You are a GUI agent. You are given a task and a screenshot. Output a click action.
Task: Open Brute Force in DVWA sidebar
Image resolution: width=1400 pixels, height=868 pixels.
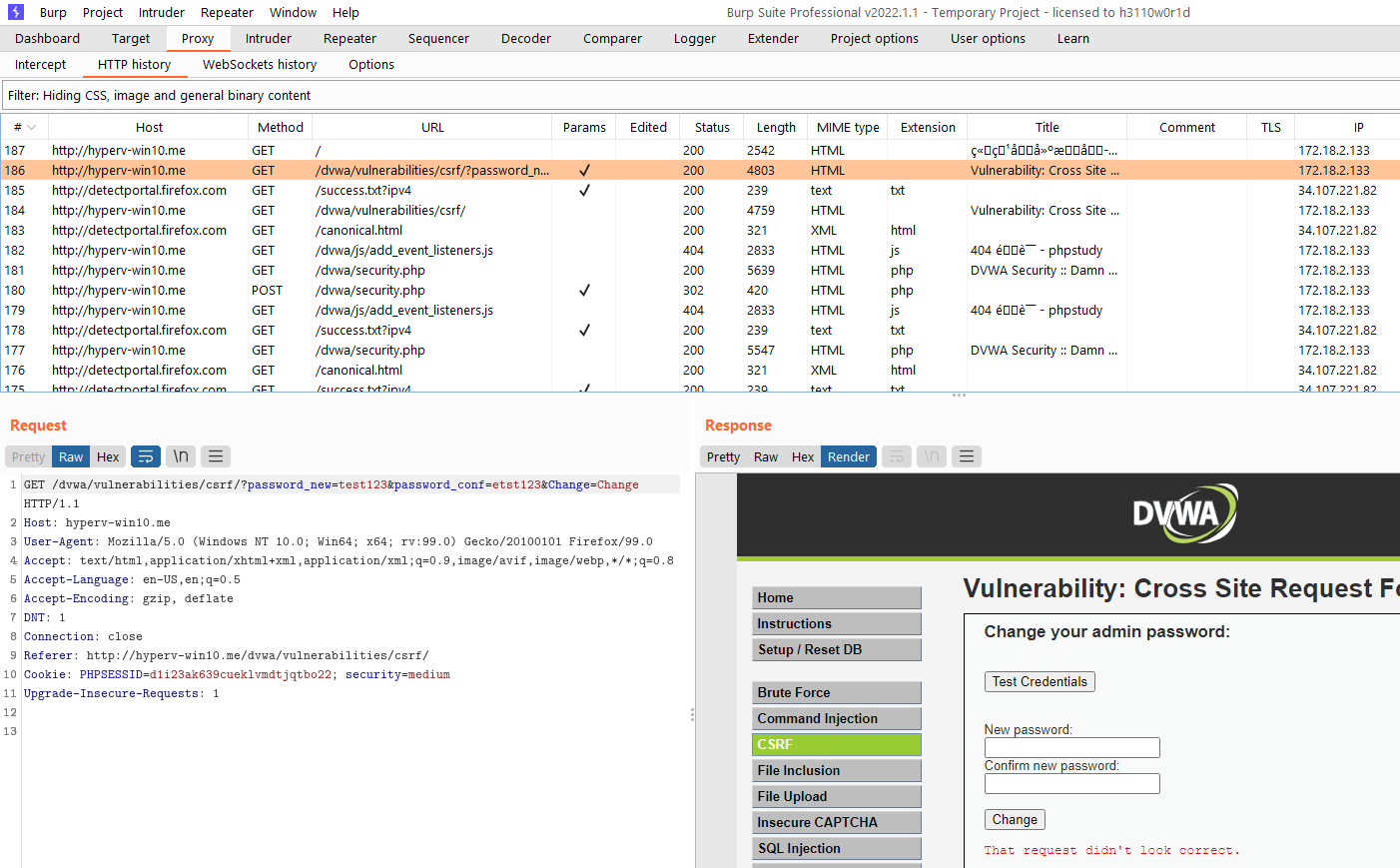pos(837,692)
